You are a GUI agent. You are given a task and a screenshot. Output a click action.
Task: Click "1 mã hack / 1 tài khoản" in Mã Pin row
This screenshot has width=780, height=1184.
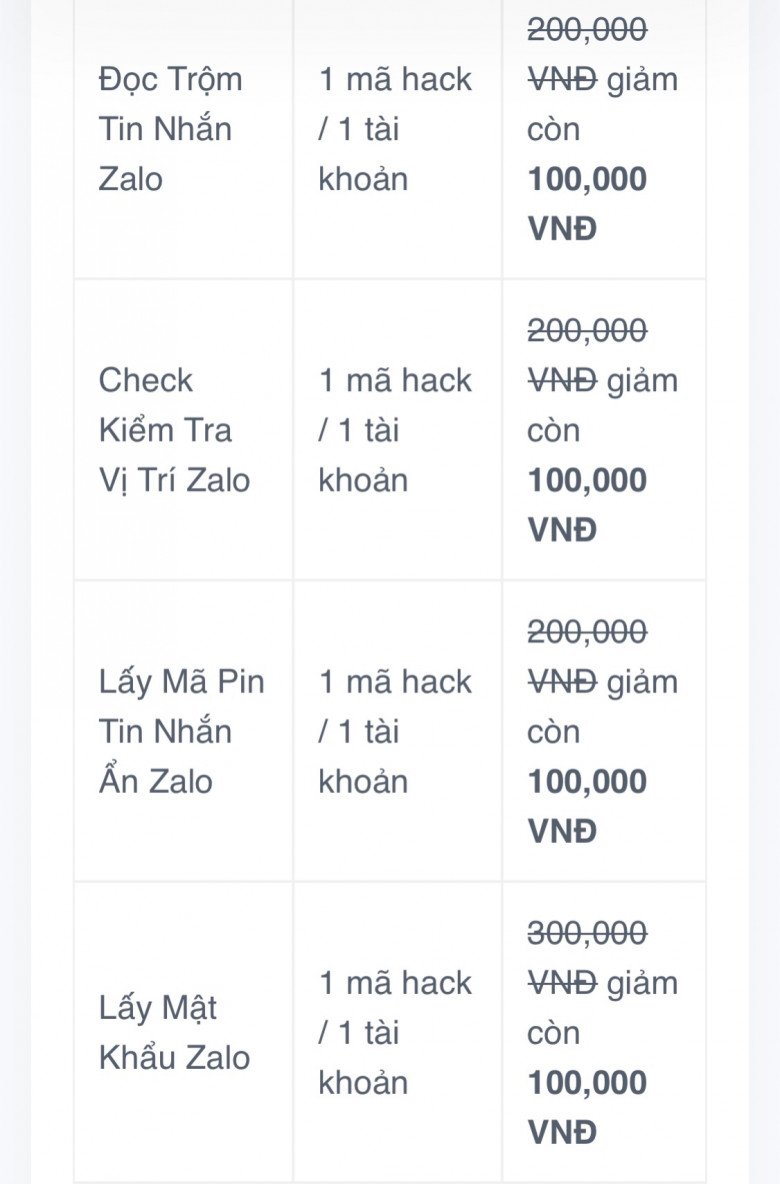(395, 732)
